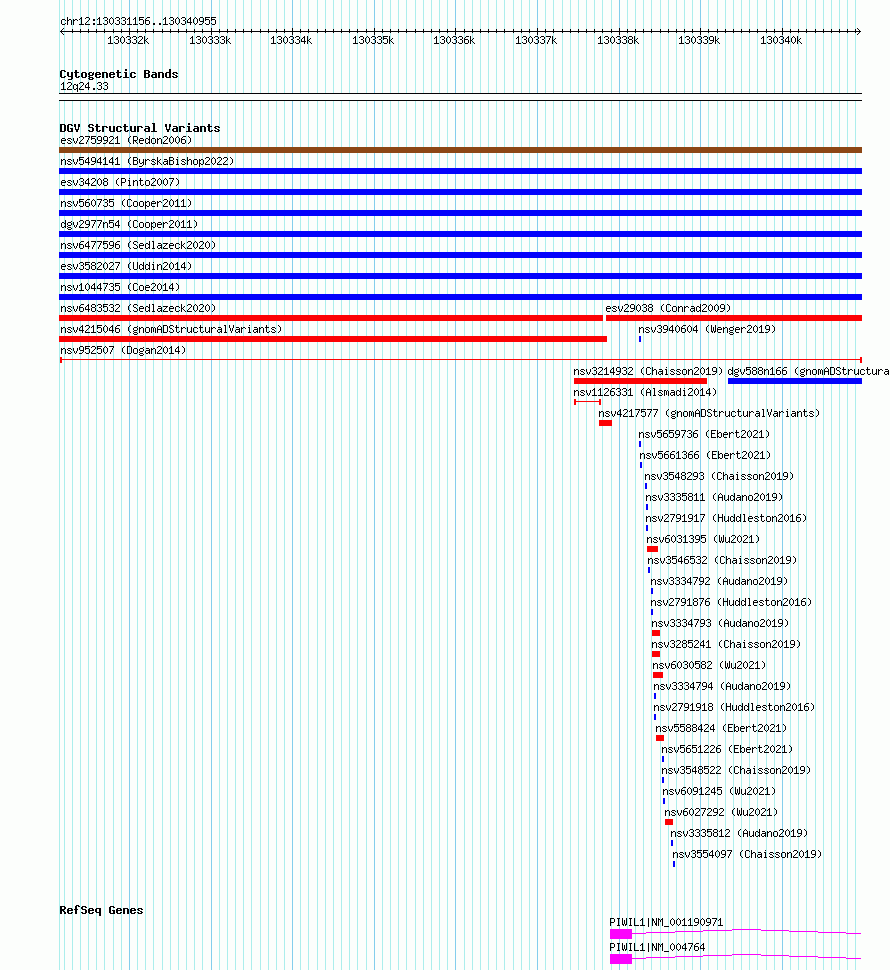Open nsv2791918 (Huddleston2016) variant
Screen dimensions: 890x970
[734, 708]
